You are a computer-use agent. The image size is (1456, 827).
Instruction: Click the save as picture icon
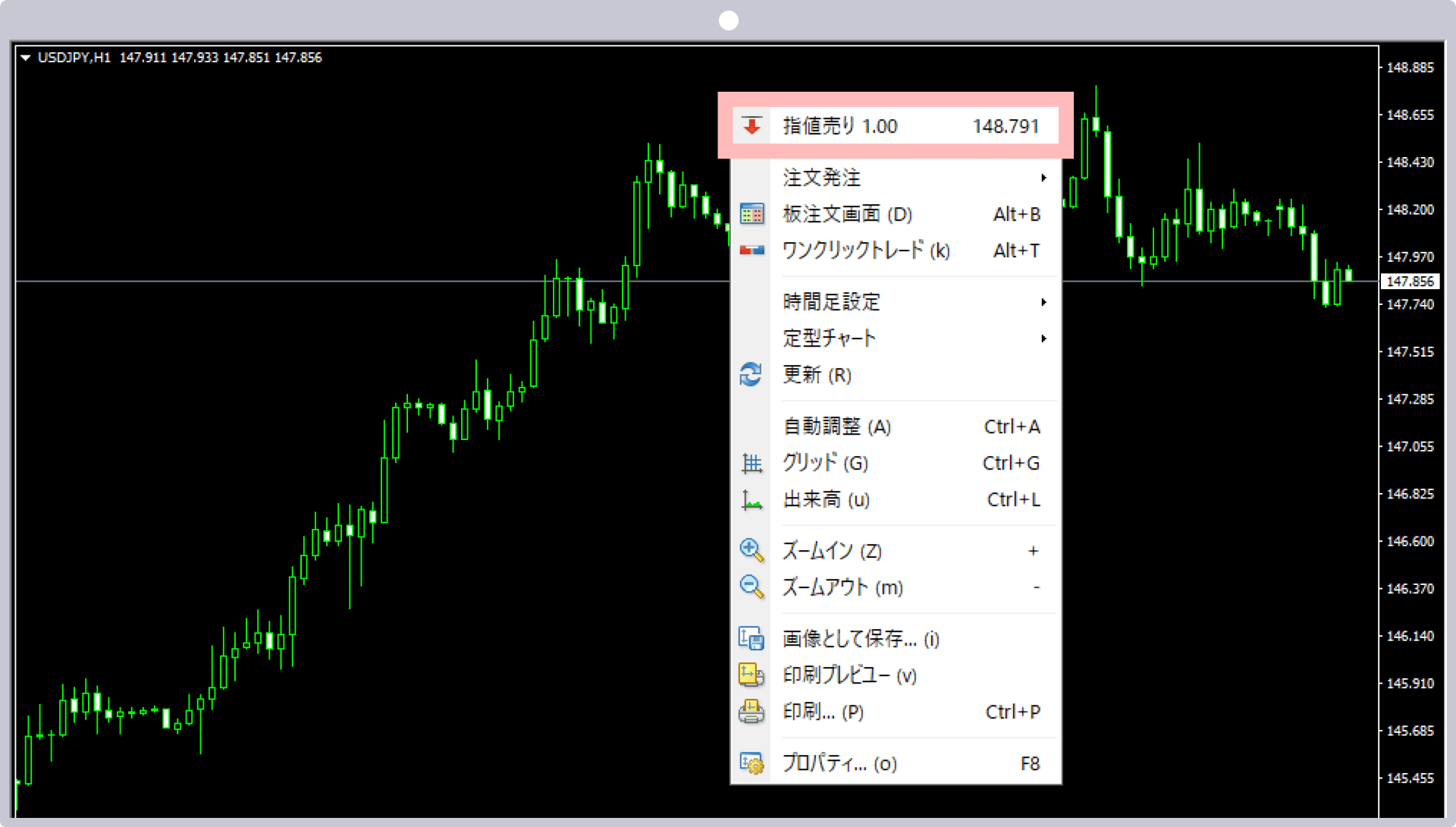(x=752, y=638)
